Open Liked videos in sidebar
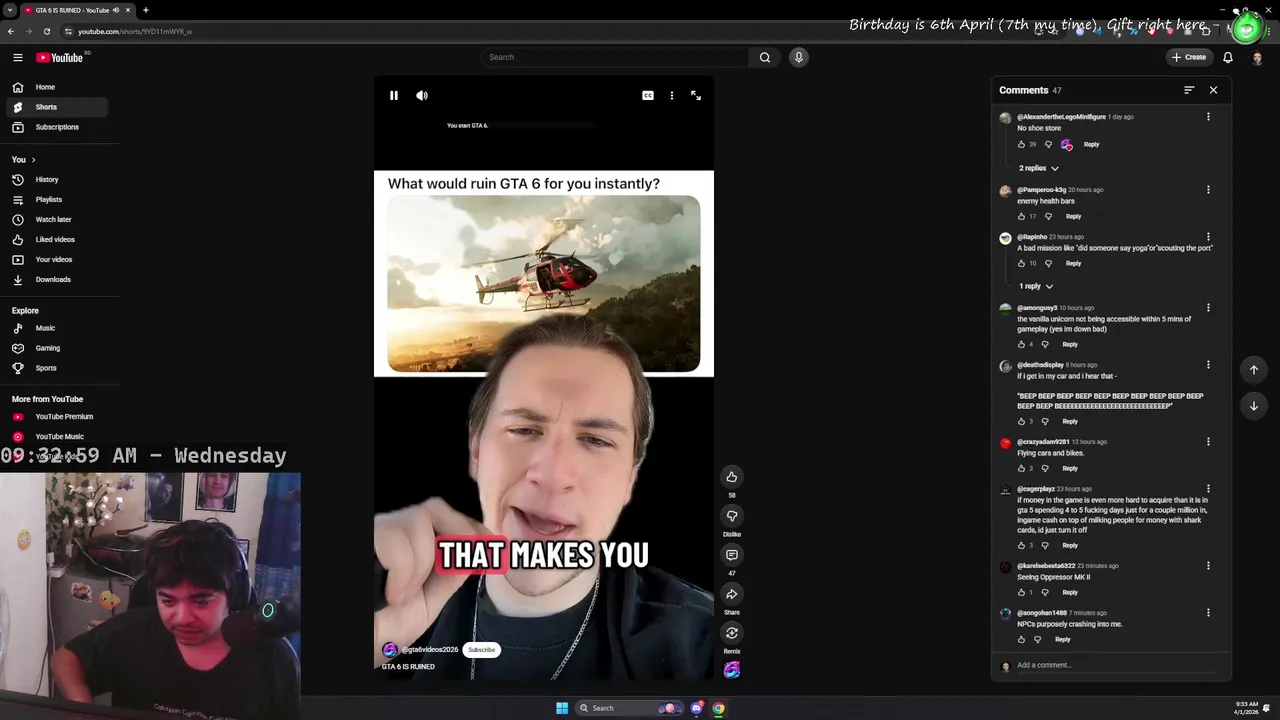Image resolution: width=1280 pixels, height=720 pixels. 56,240
